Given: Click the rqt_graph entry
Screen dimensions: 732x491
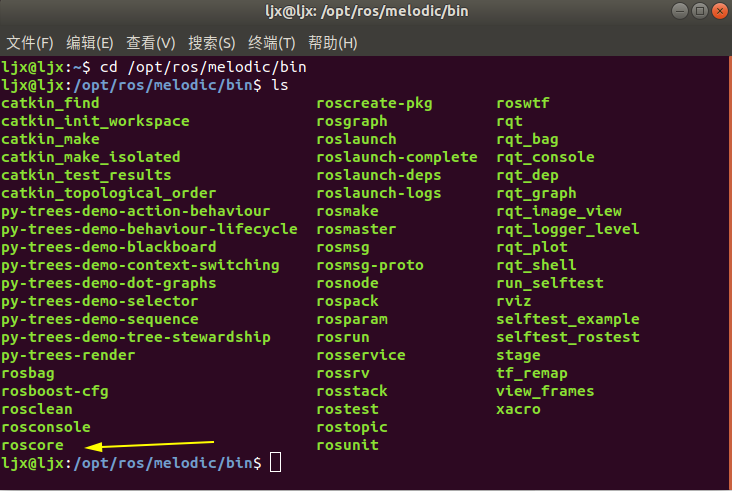Looking at the screenshot, I should click(x=536, y=193).
